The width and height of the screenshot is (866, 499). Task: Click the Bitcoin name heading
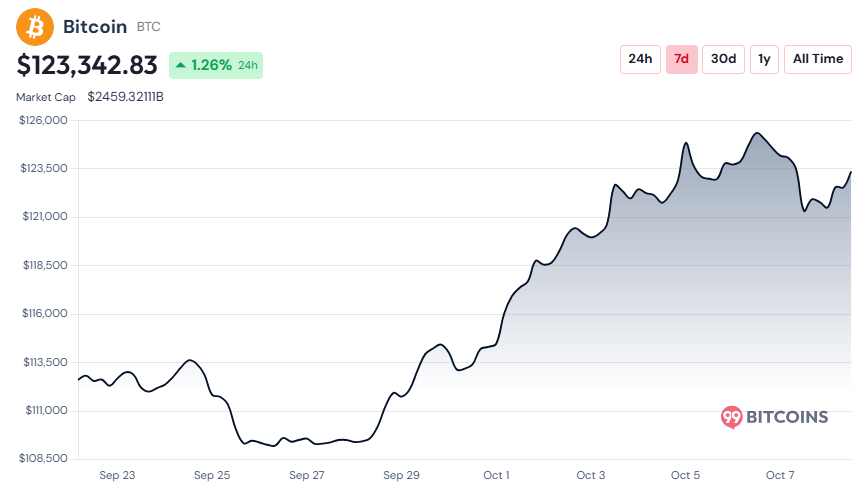click(x=95, y=27)
